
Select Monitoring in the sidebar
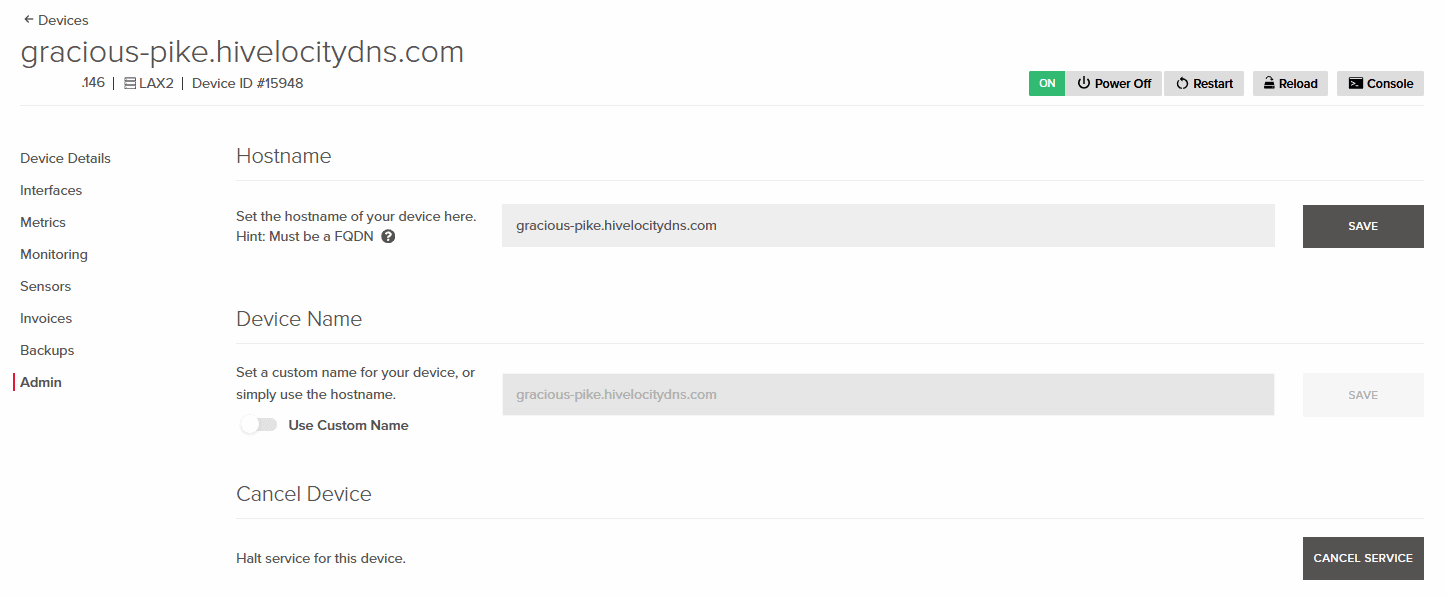coord(54,254)
